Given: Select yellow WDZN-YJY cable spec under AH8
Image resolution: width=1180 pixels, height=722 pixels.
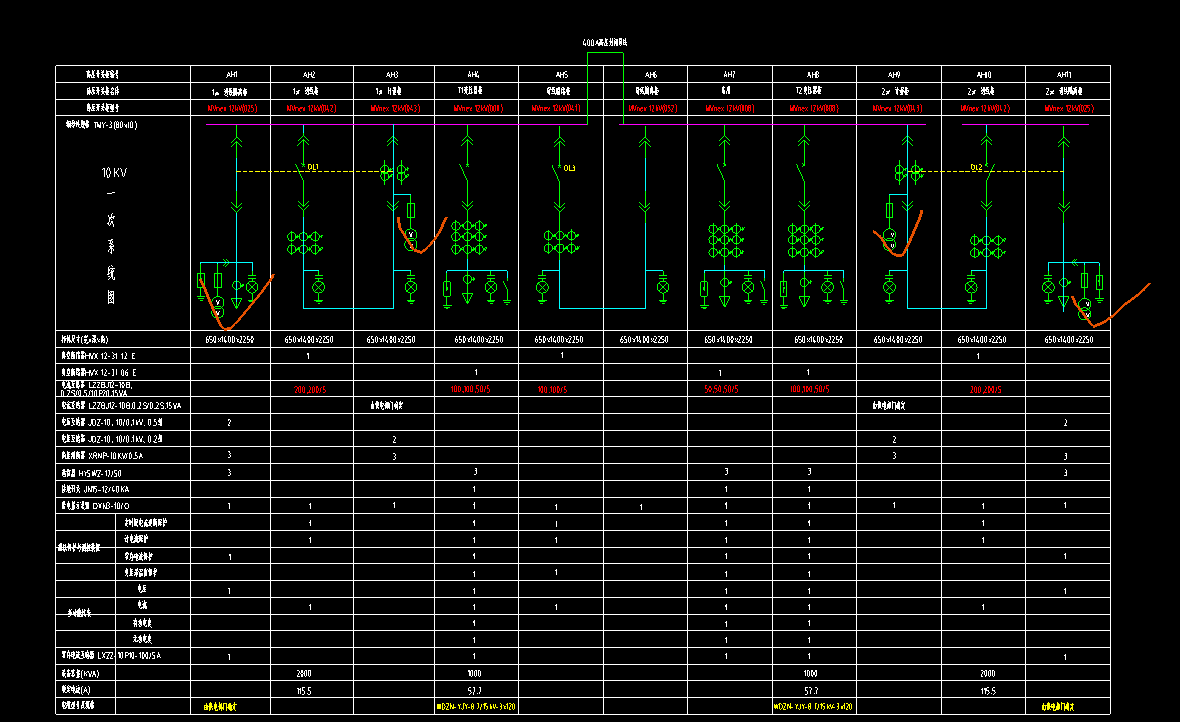Looking at the screenshot, I should 813,707.
